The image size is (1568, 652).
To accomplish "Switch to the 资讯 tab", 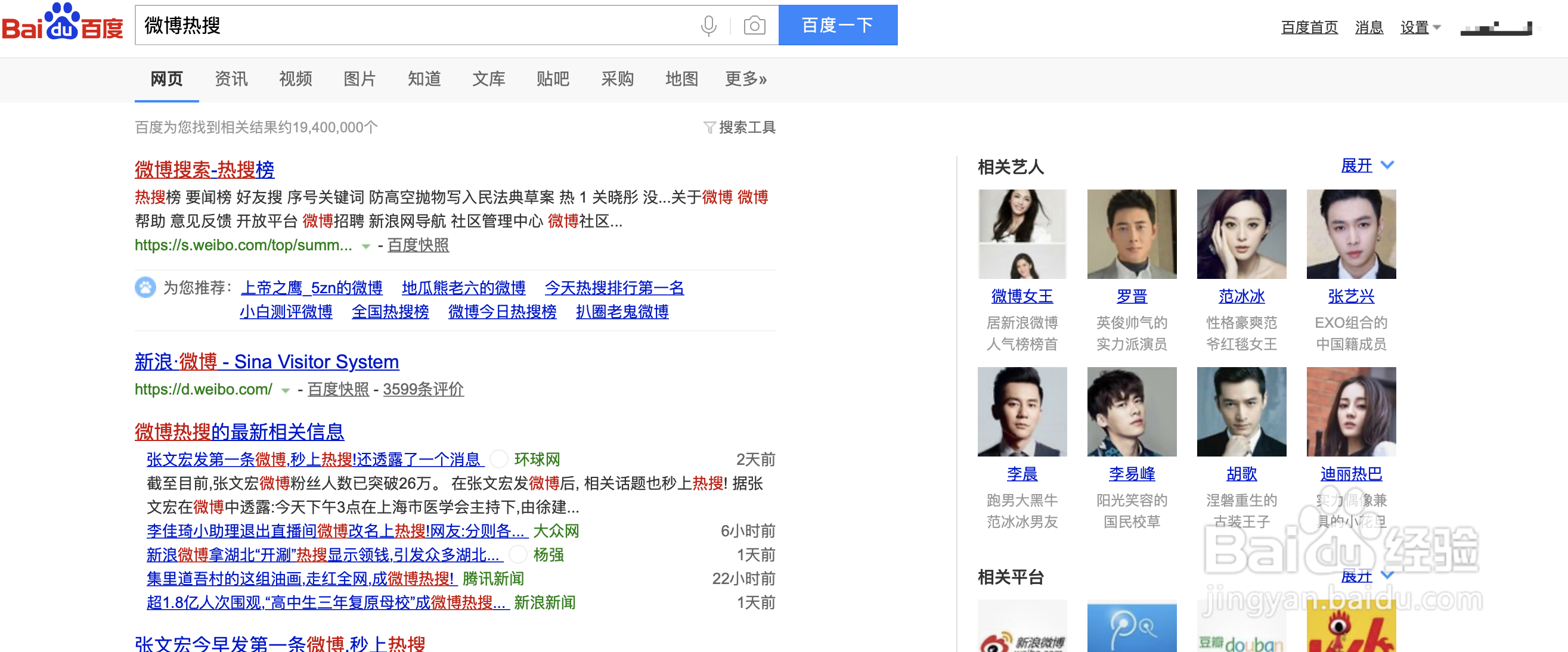I will point(231,79).
